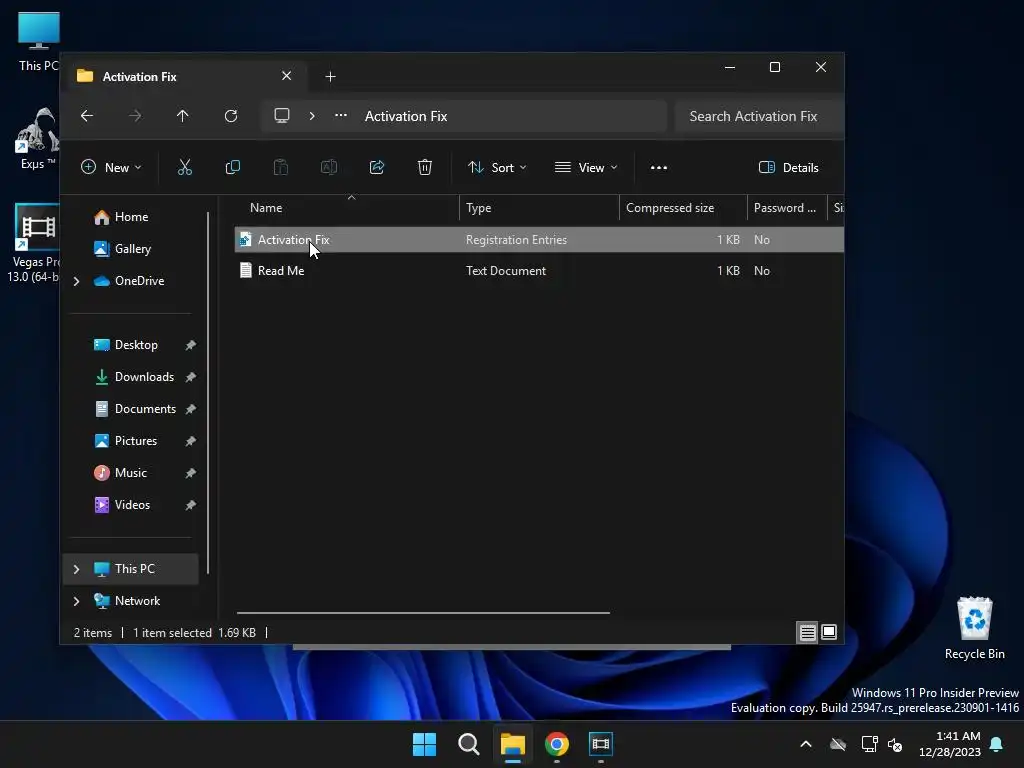Screen dimensions: 1024x768
Task: Select This PC in navigation pane
Action: tap(131, 569)
